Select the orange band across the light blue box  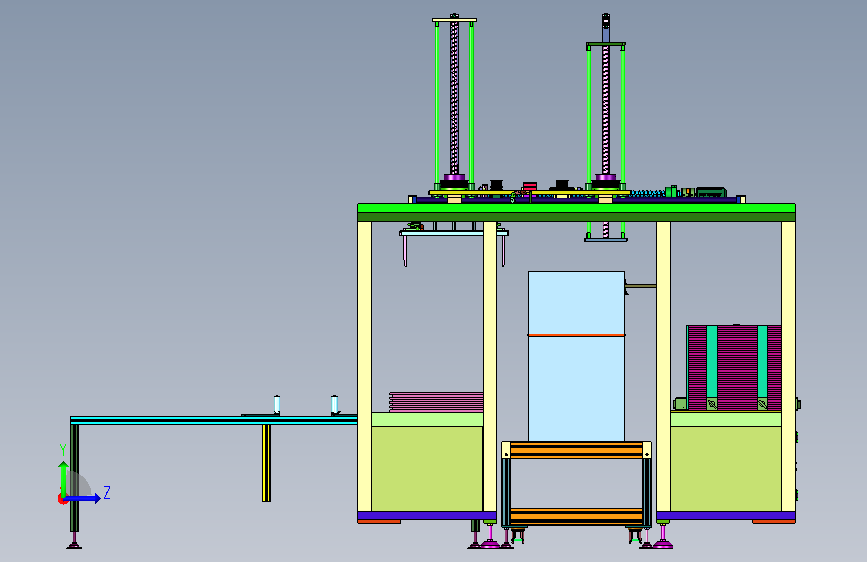(x=576, y=335)
